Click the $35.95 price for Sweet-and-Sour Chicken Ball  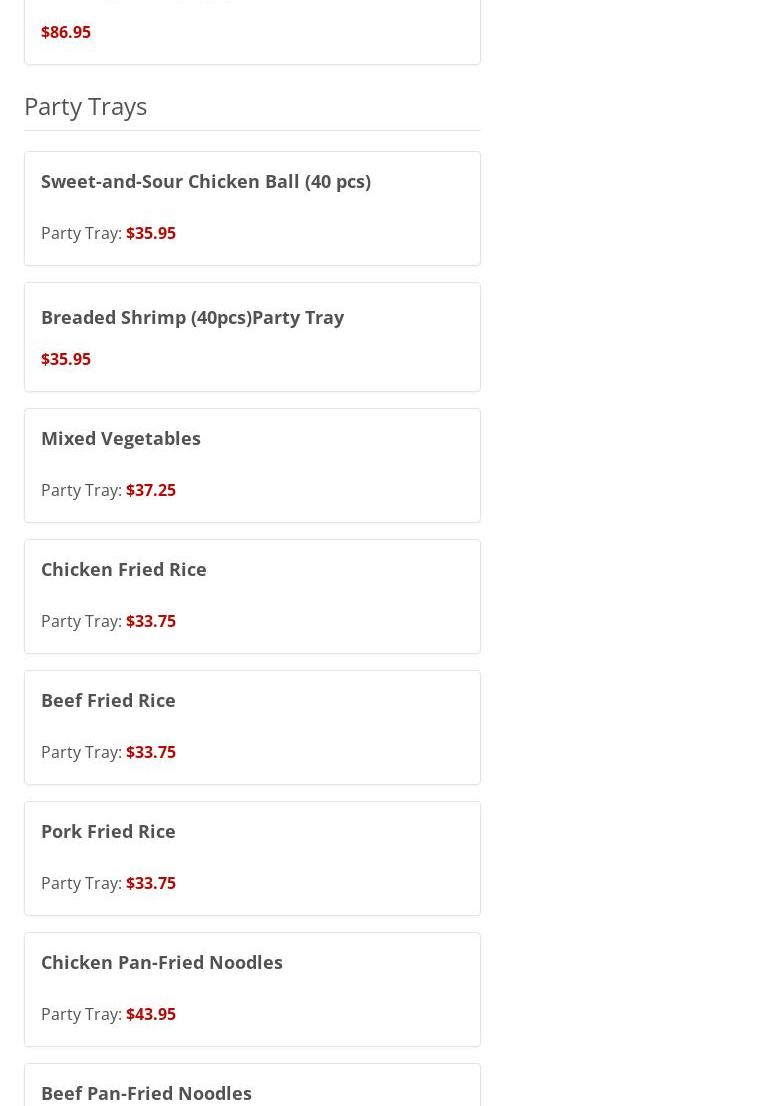click(x=151, y=233)
